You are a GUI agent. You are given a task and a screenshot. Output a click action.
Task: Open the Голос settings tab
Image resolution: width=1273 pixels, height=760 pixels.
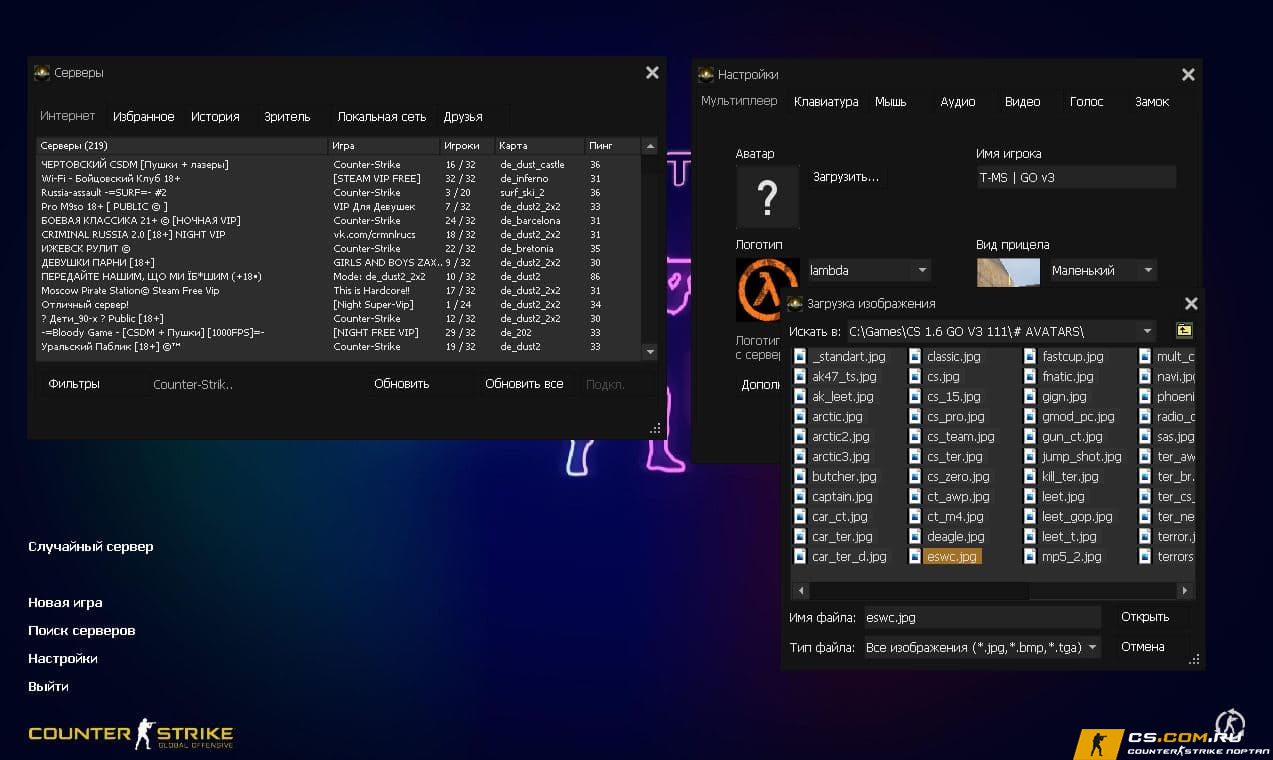pyautogui.click(x=1087, y=102)
